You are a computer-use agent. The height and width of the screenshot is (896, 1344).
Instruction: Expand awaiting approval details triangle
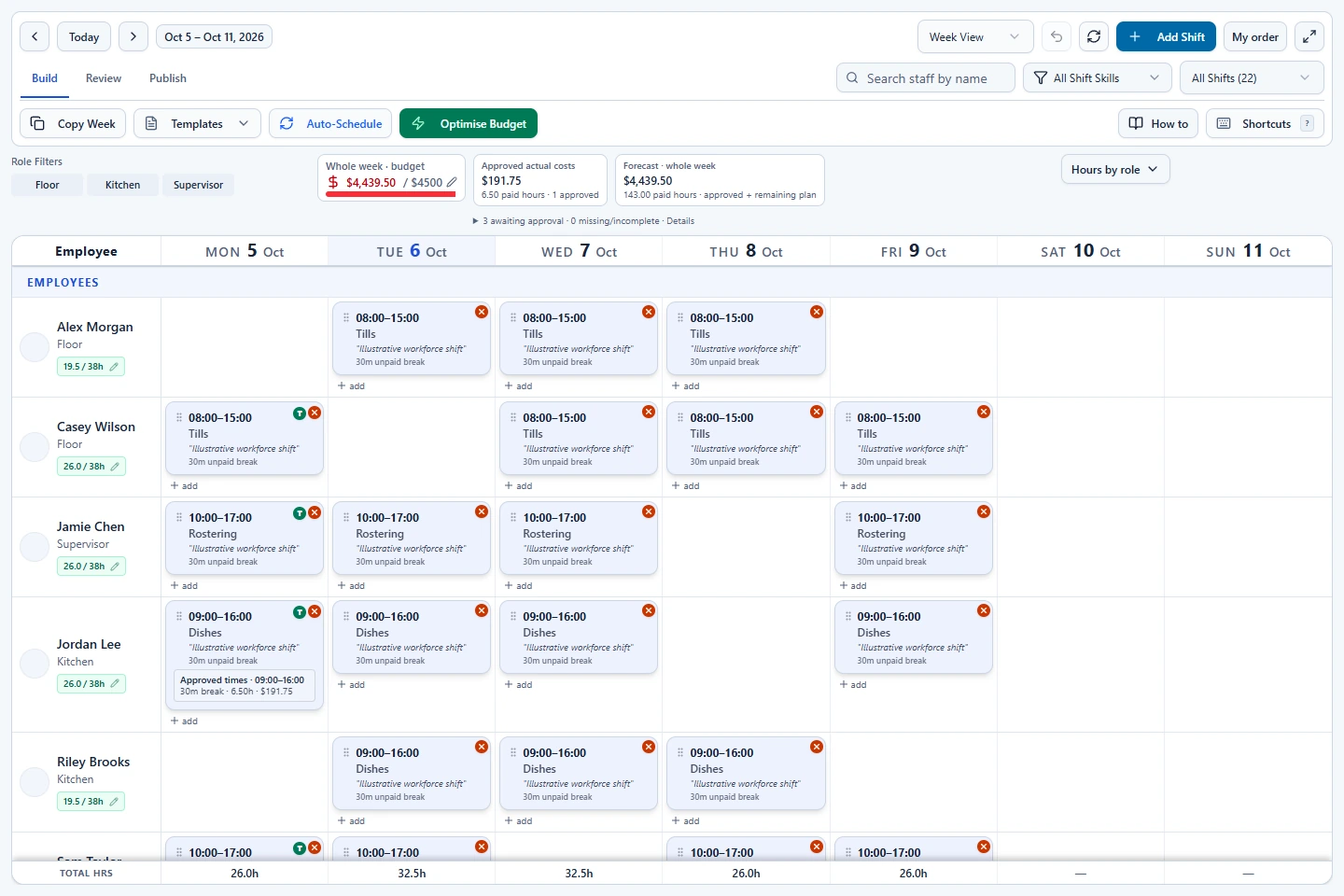pyautogui.click(x=476, y=221)
